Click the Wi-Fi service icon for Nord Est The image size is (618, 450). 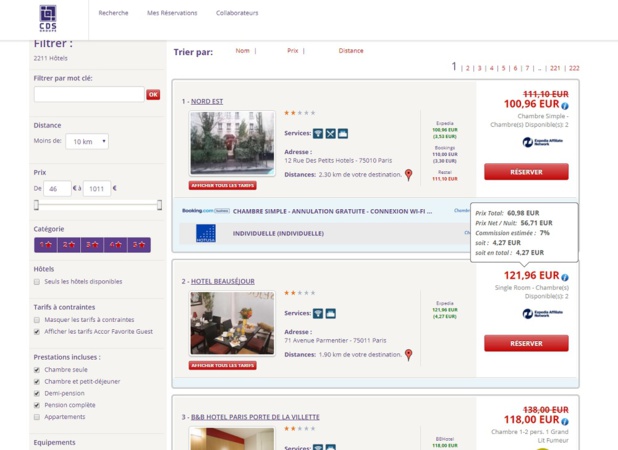tap(318, 133)
